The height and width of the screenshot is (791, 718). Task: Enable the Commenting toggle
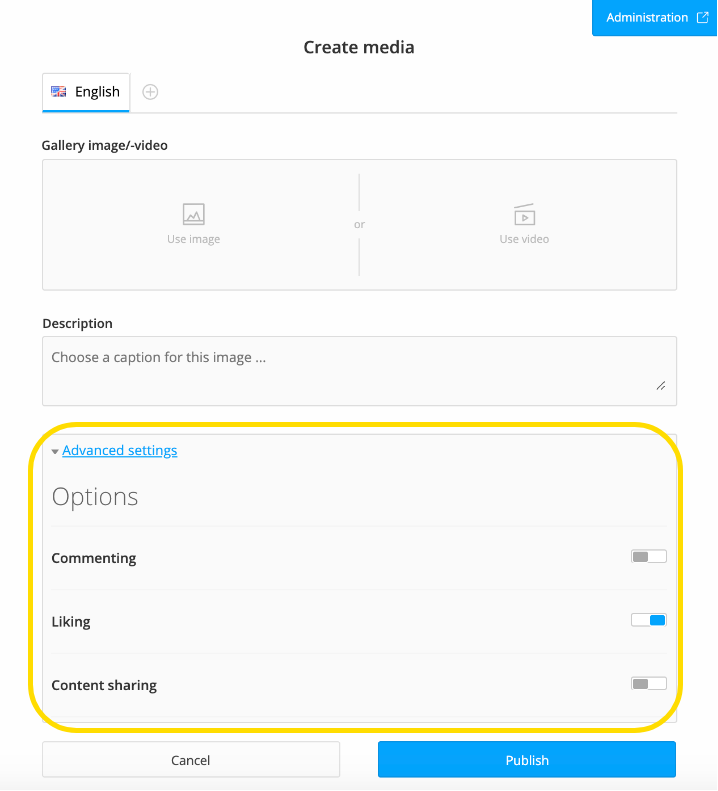648,556
